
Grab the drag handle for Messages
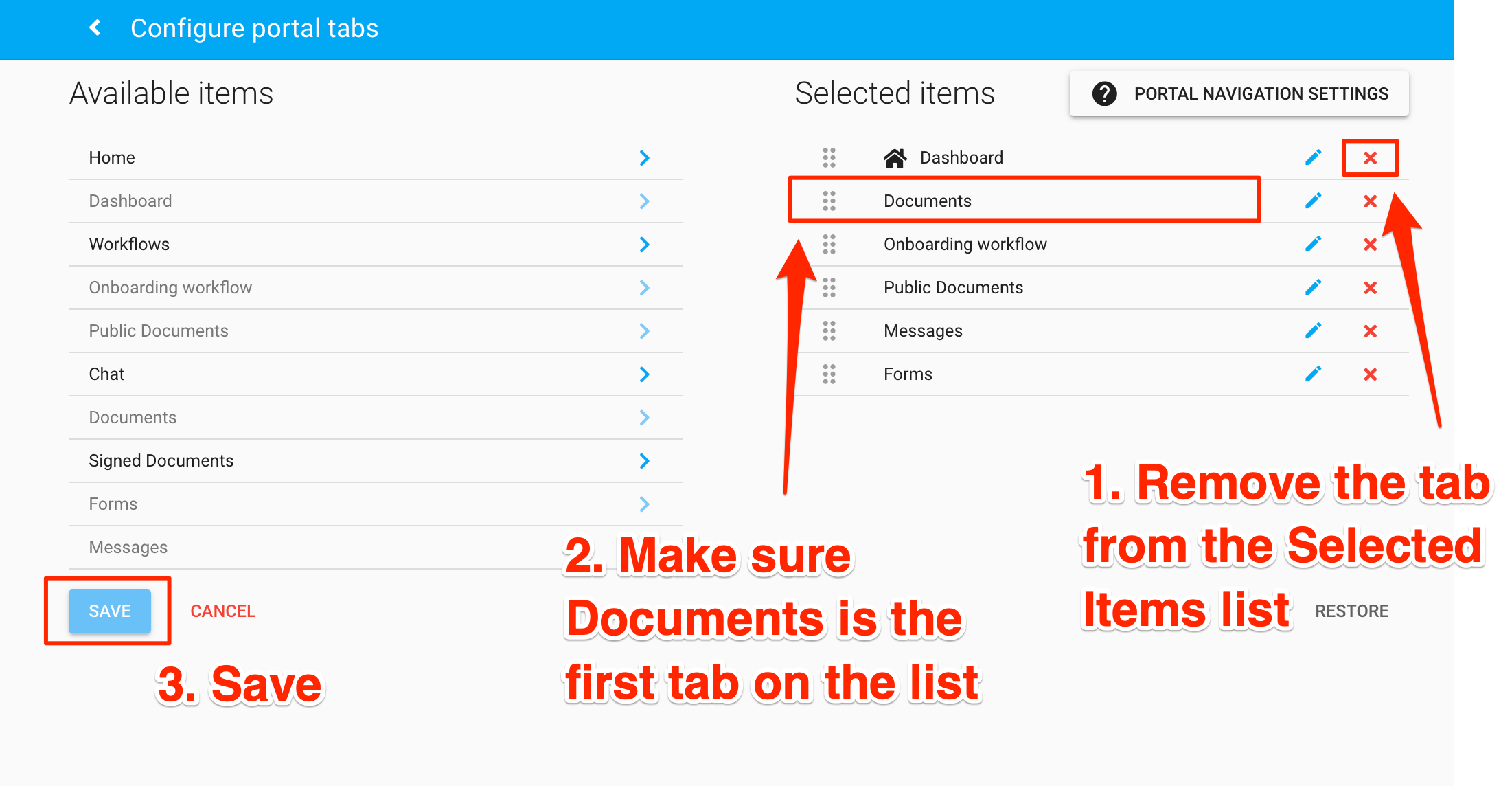click(x=829, y=331)
